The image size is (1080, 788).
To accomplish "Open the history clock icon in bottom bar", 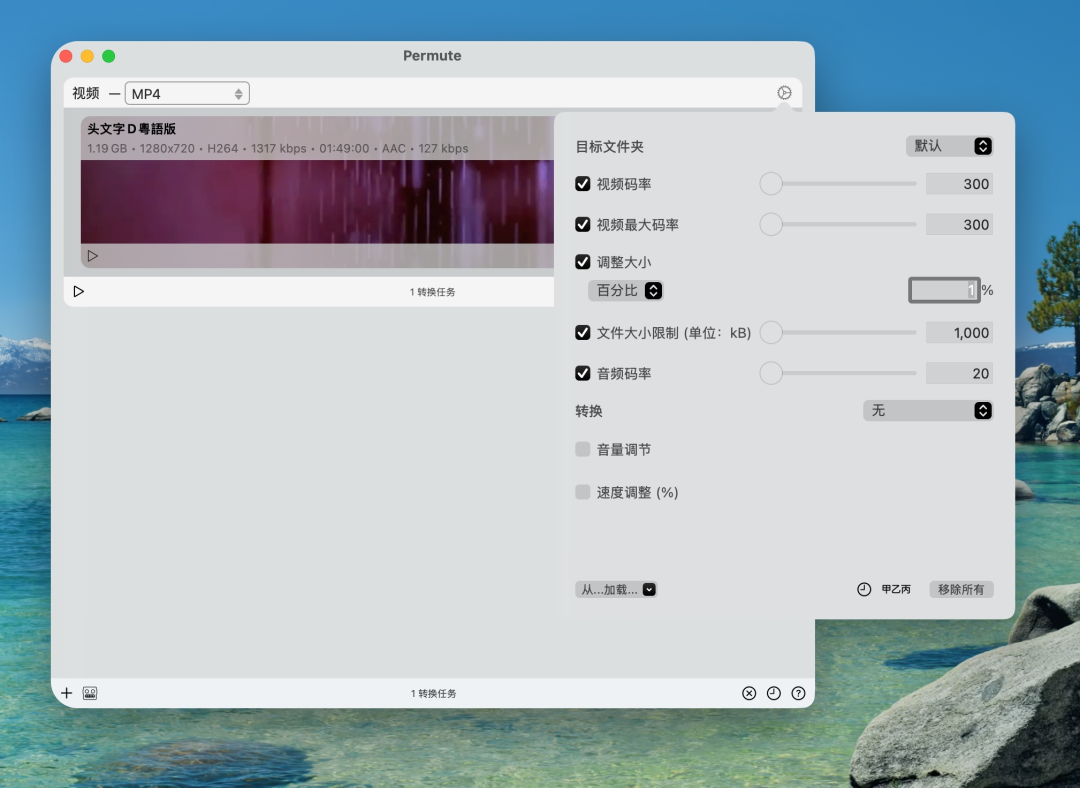I will pyautogui.click(x=773, y=692).
